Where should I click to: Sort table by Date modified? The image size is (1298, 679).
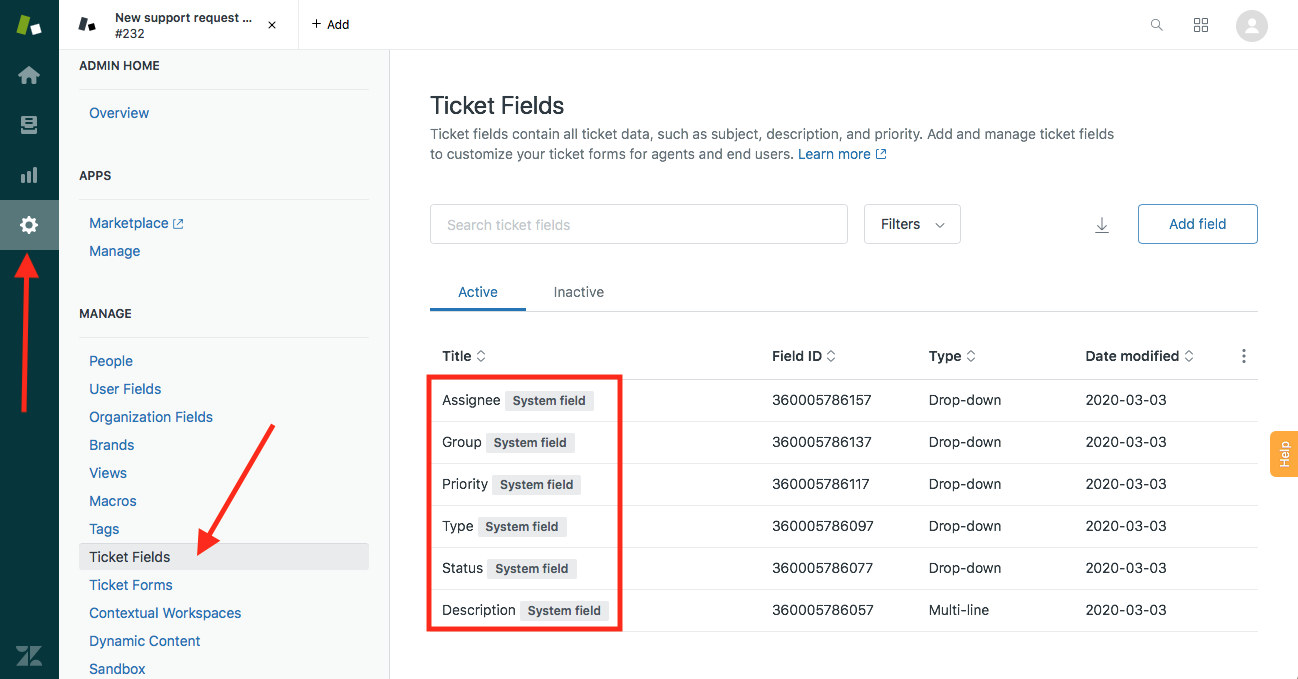pos(1139,356)
